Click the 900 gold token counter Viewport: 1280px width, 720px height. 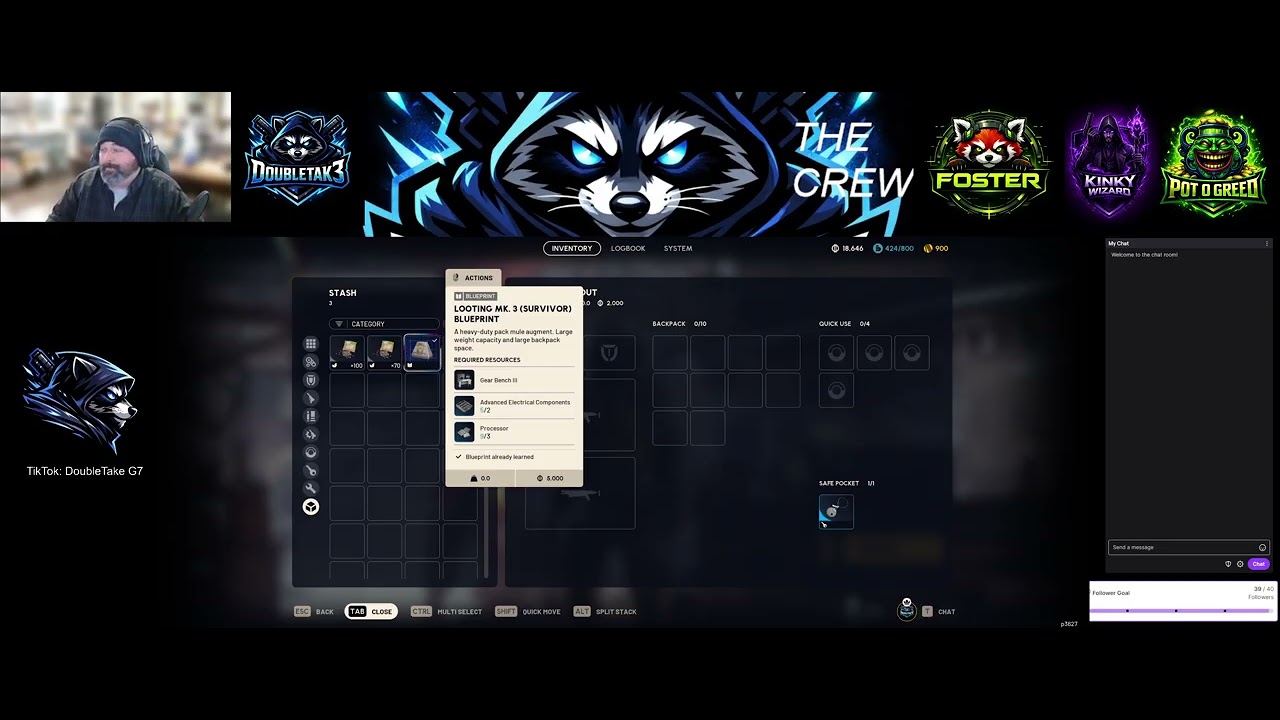936,248
